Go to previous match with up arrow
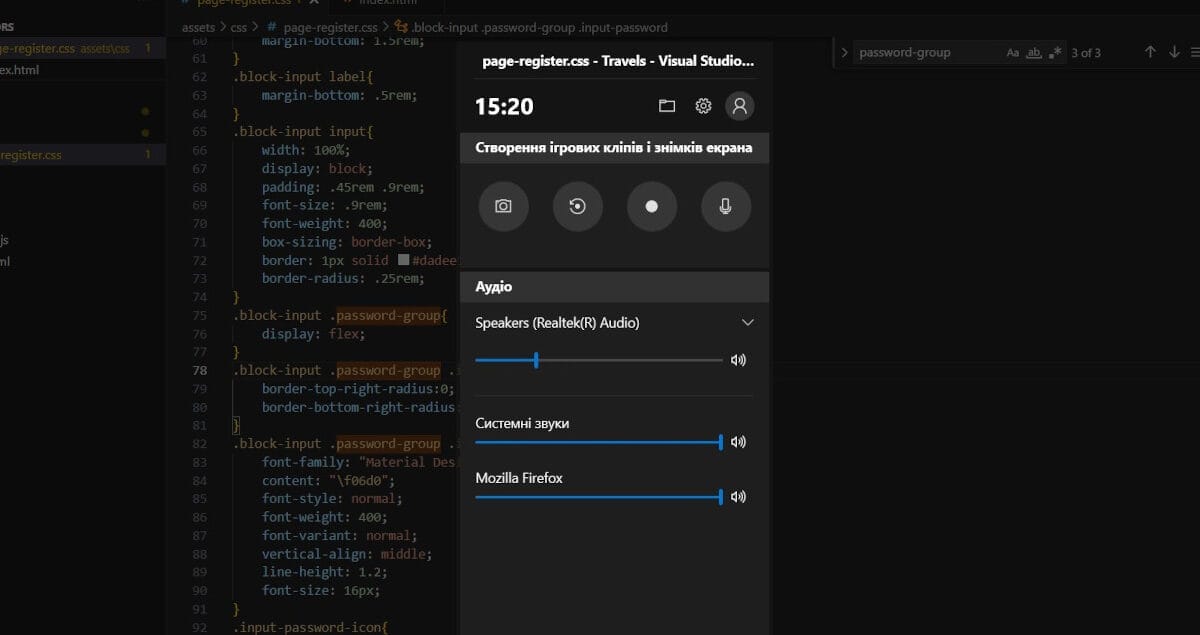 point(1150,52)
